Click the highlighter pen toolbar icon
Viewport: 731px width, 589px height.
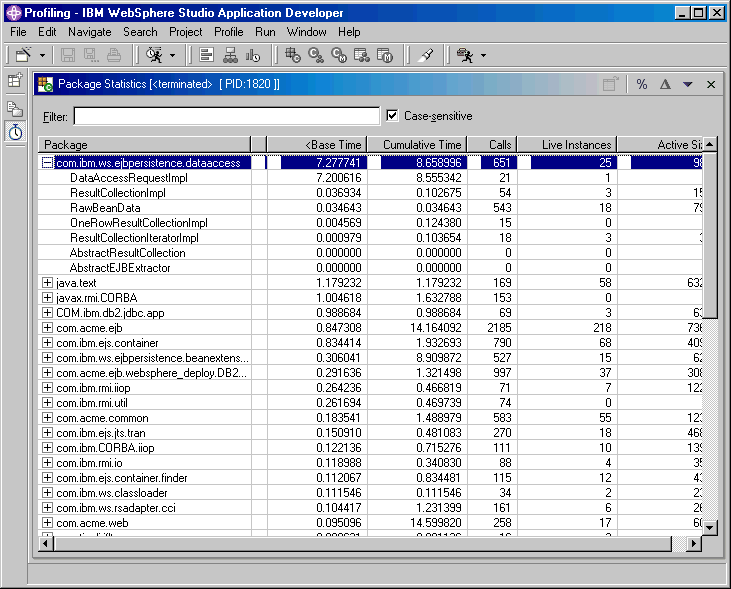tap(425, 55)
